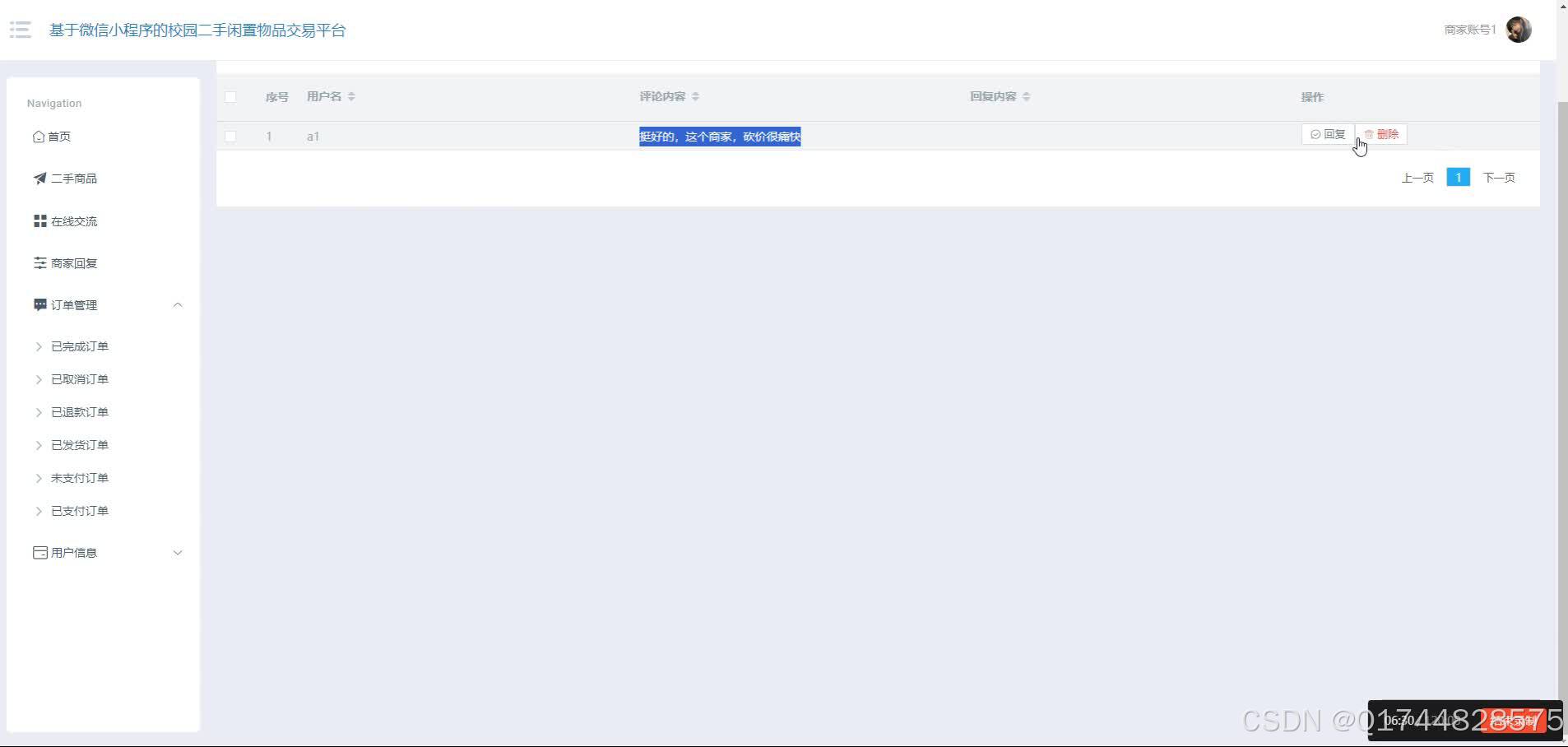
Task: Sort by 评论内容 column arrows
Action: (695, 97)
